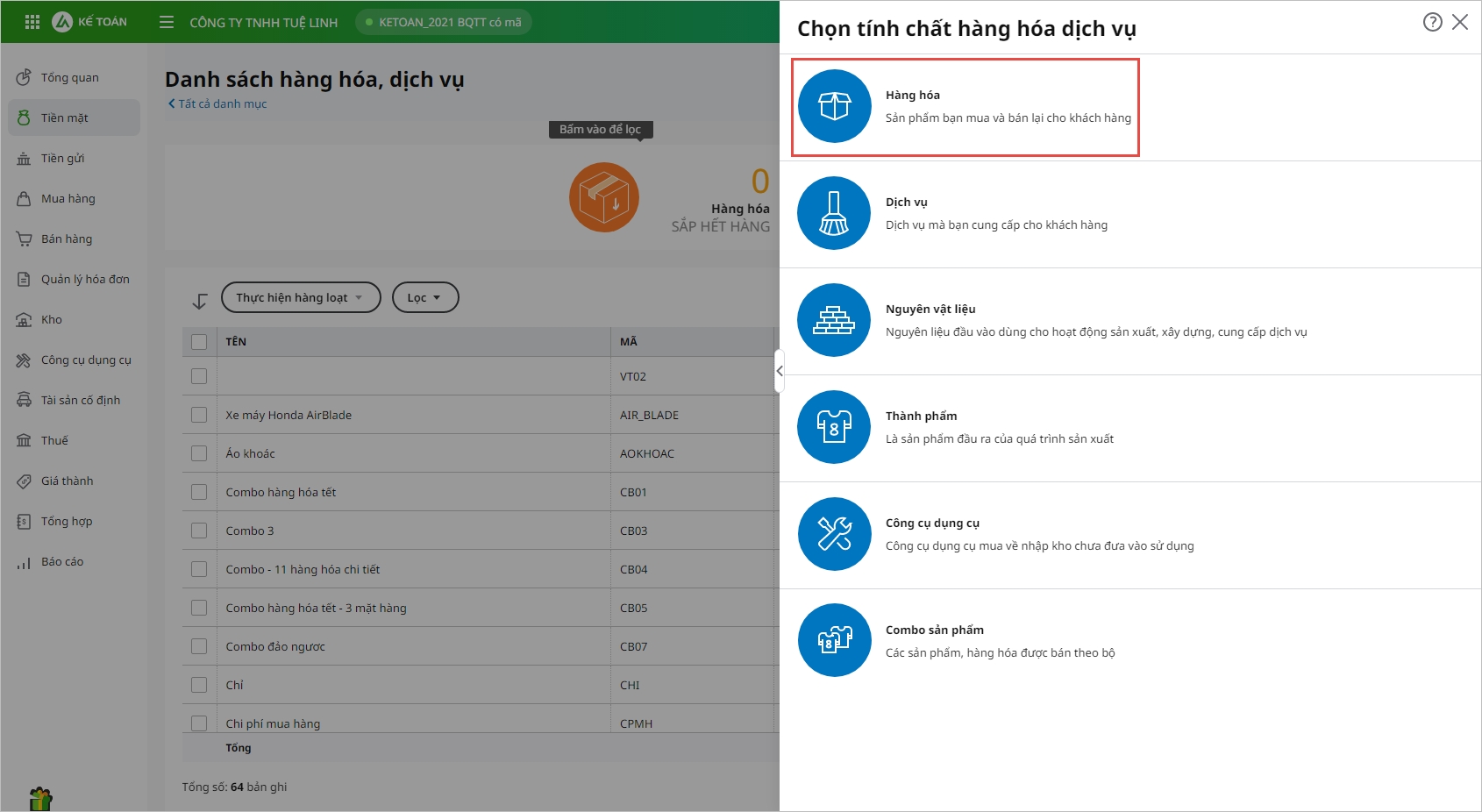Image resolution: width=1482 pixels, height=812 pixels.
Task: Toggle the hamburger sidebar menu
Action: [x=167, y=22]
